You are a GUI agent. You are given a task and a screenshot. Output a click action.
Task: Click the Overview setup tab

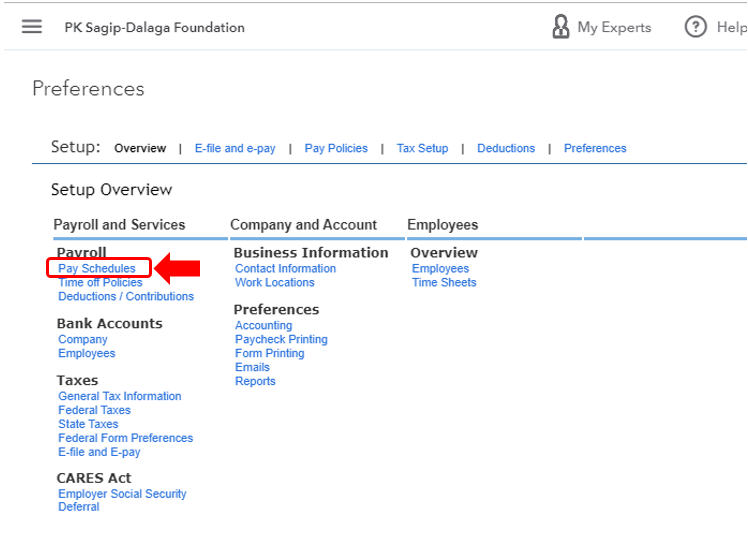coord(140,148)
